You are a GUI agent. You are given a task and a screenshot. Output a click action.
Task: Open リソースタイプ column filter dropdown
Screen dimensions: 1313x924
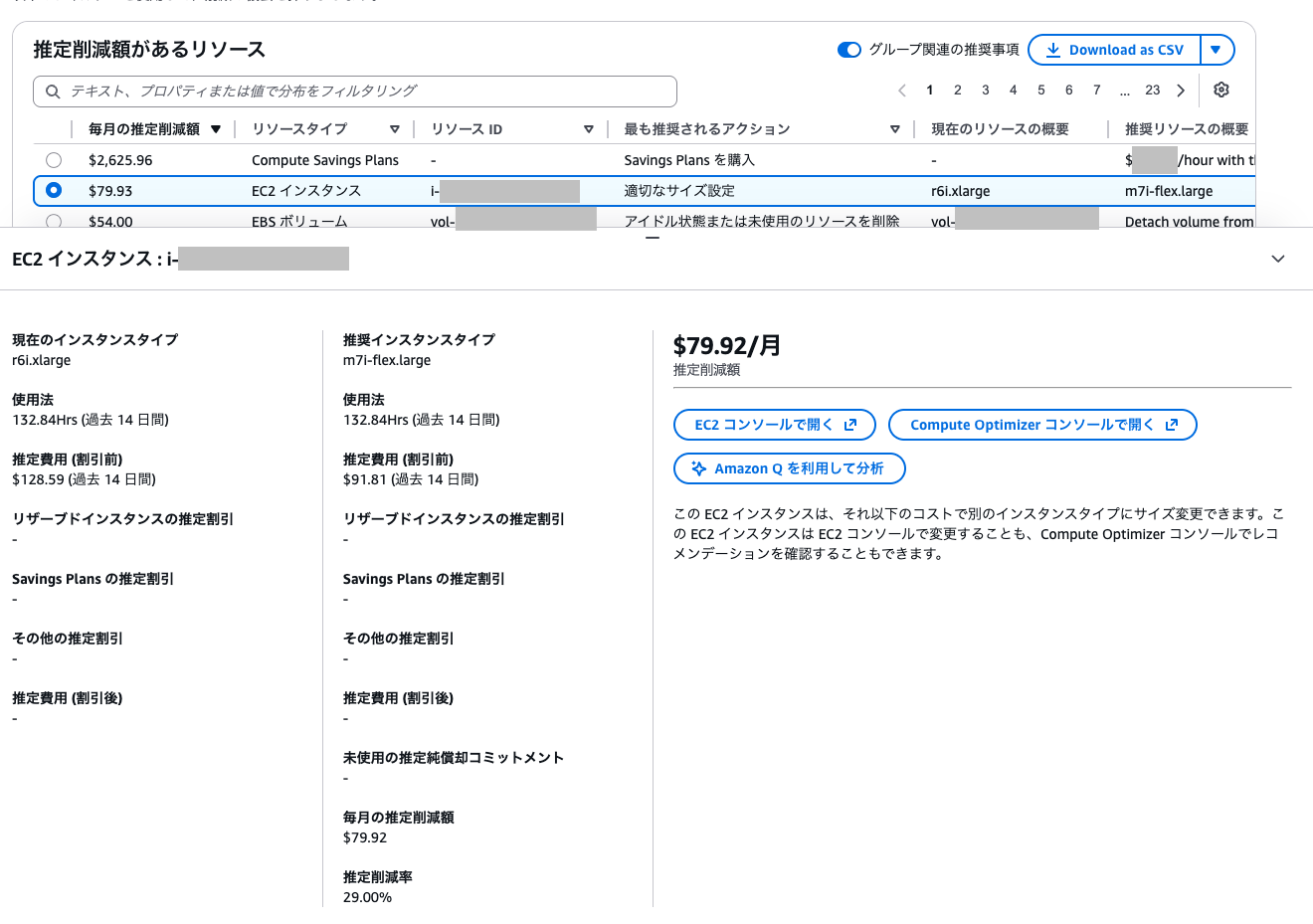pos(395,129)
